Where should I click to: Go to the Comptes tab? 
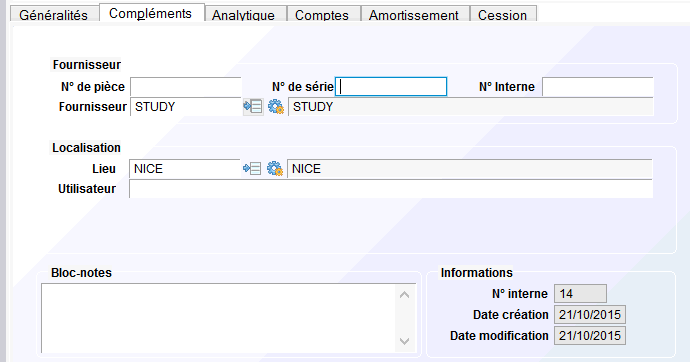pos(322,15)
